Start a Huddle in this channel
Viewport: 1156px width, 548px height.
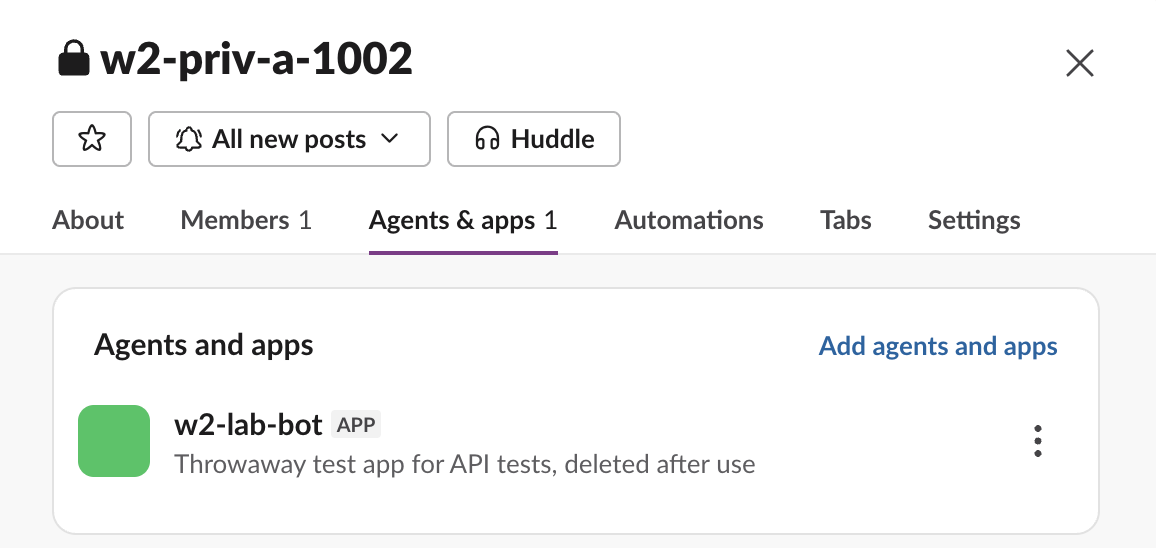534,139
